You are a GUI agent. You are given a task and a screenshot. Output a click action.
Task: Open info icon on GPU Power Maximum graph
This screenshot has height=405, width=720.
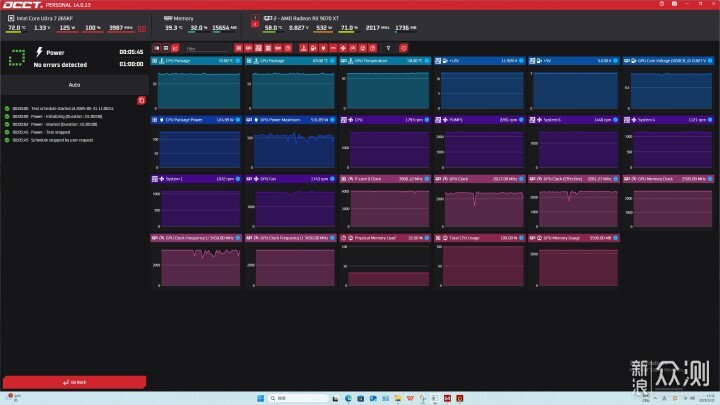click(332, 120)
